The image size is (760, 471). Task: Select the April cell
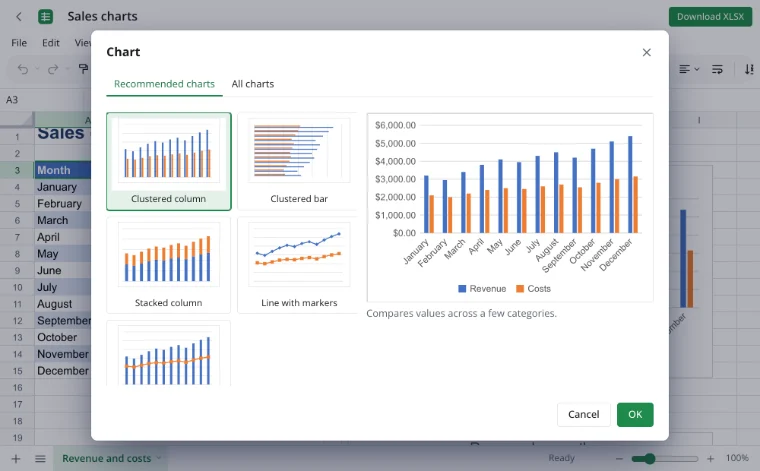[x=63, y=237]
